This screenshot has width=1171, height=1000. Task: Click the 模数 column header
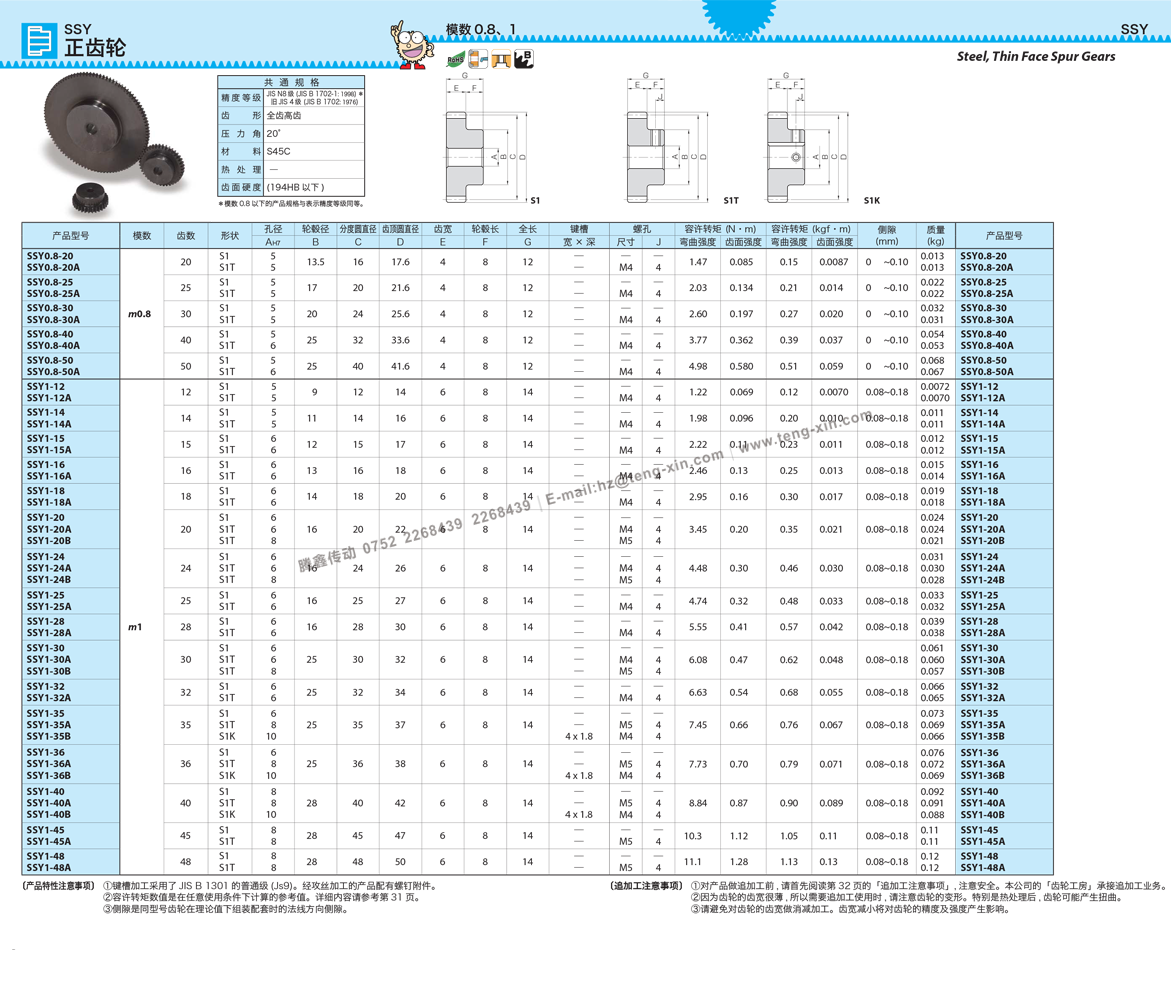pos(142,236)
